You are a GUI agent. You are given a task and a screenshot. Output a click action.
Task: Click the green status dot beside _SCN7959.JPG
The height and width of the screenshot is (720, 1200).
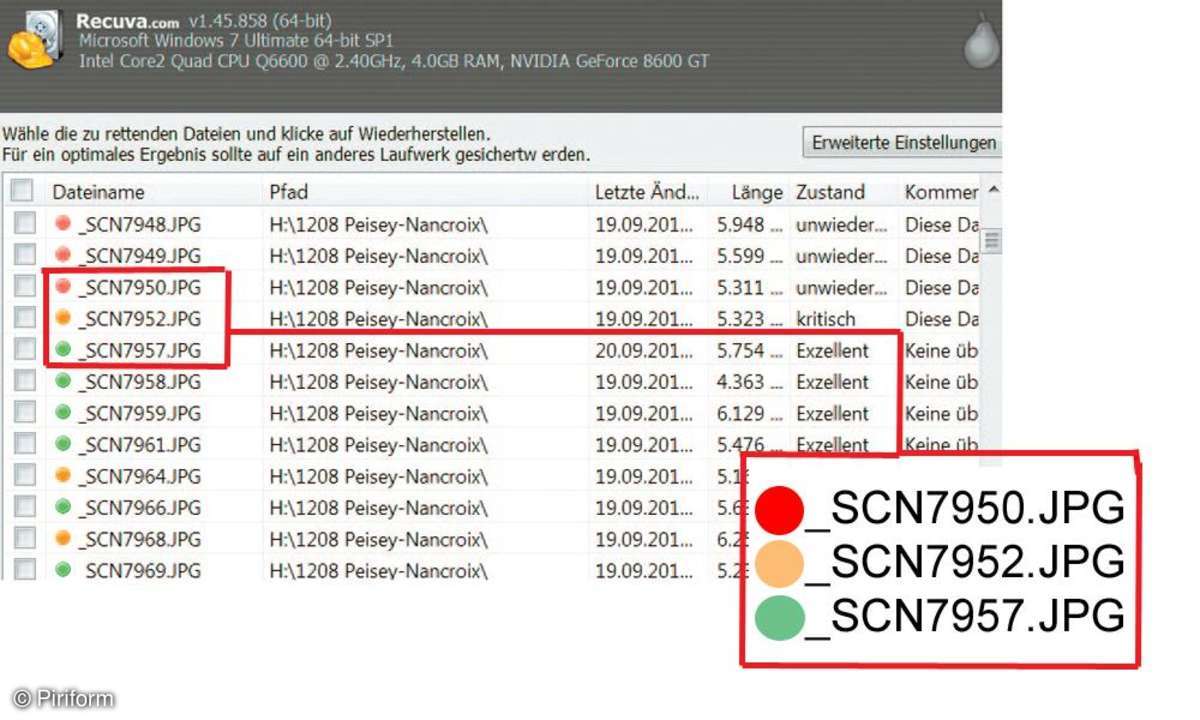[63, 413]
